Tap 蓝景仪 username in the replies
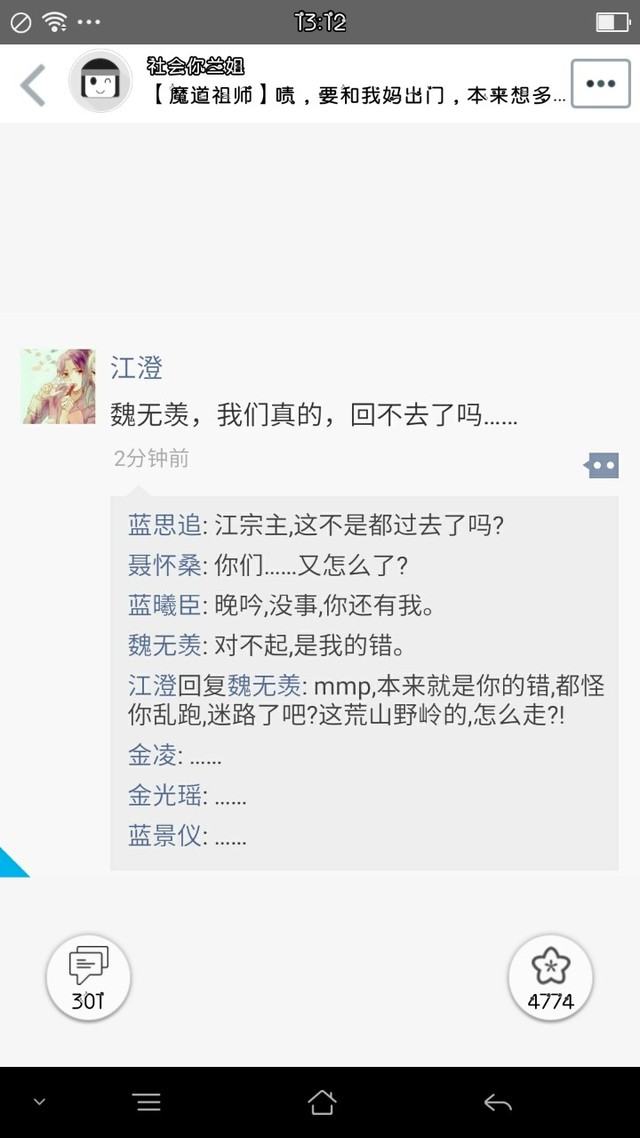This screenshot has width=640, height=1138. [165, 836]
